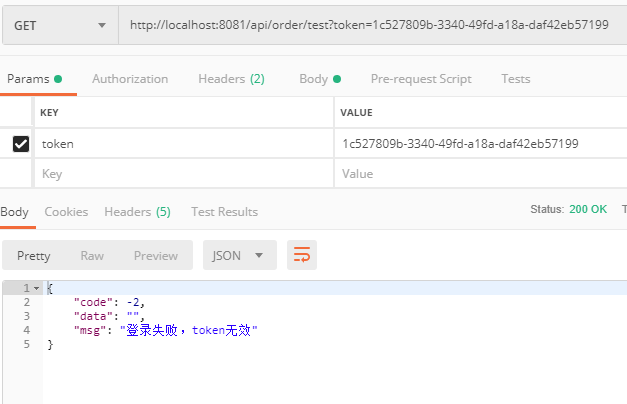The height and width of the screenshot is (404, 627).
Task: Click the token value cell
Action: pyautogui.click(x=481, y=144)
